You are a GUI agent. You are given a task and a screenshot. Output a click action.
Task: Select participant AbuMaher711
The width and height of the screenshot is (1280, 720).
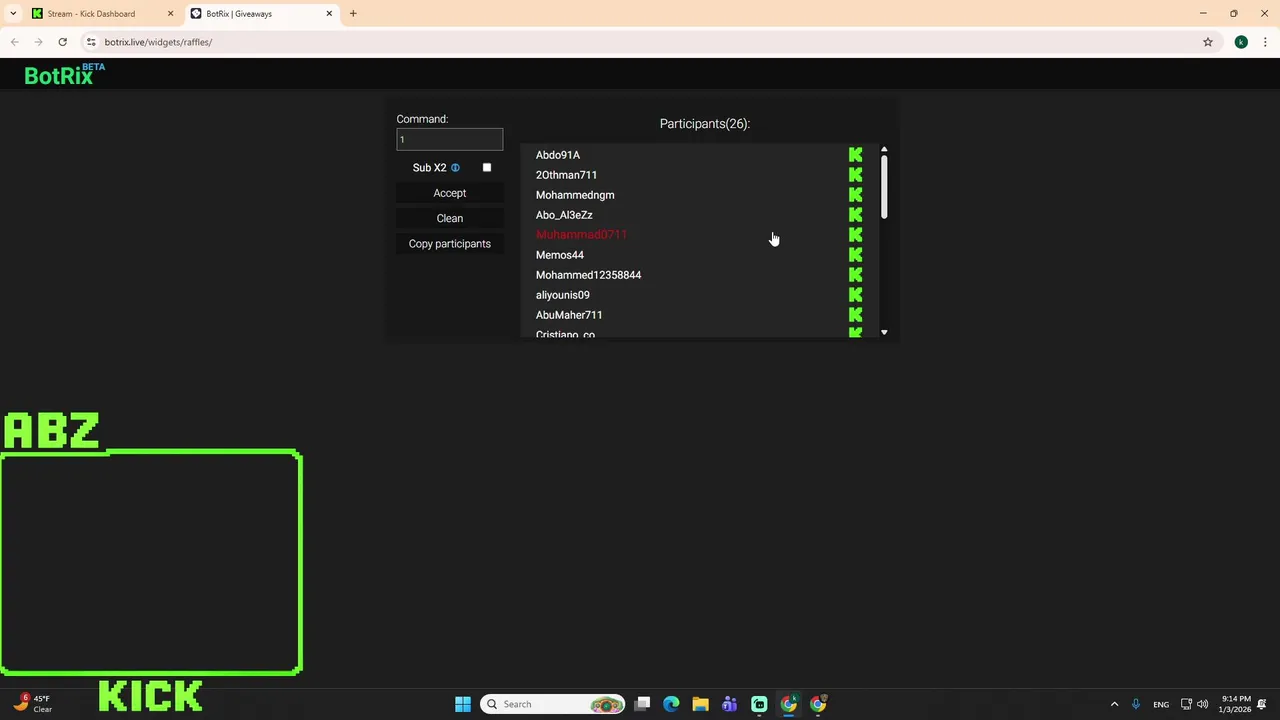coord(569,315)
